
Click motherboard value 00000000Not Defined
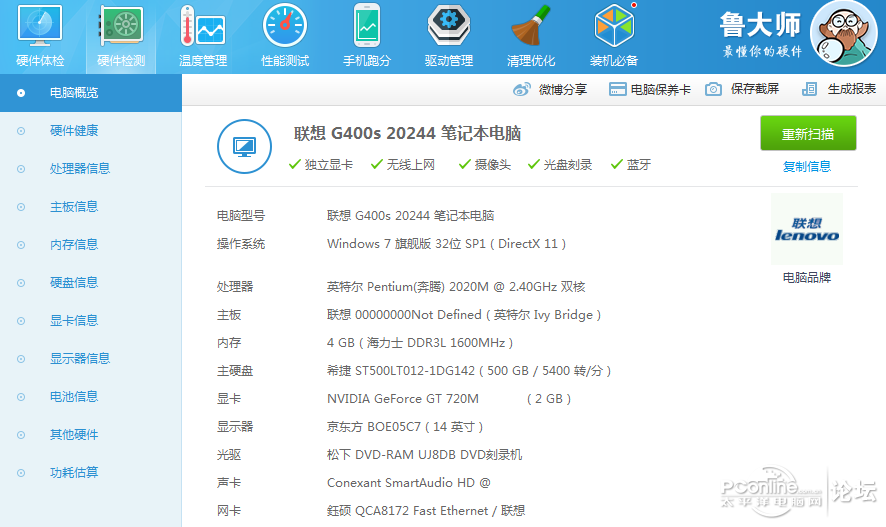pos(464,315)
